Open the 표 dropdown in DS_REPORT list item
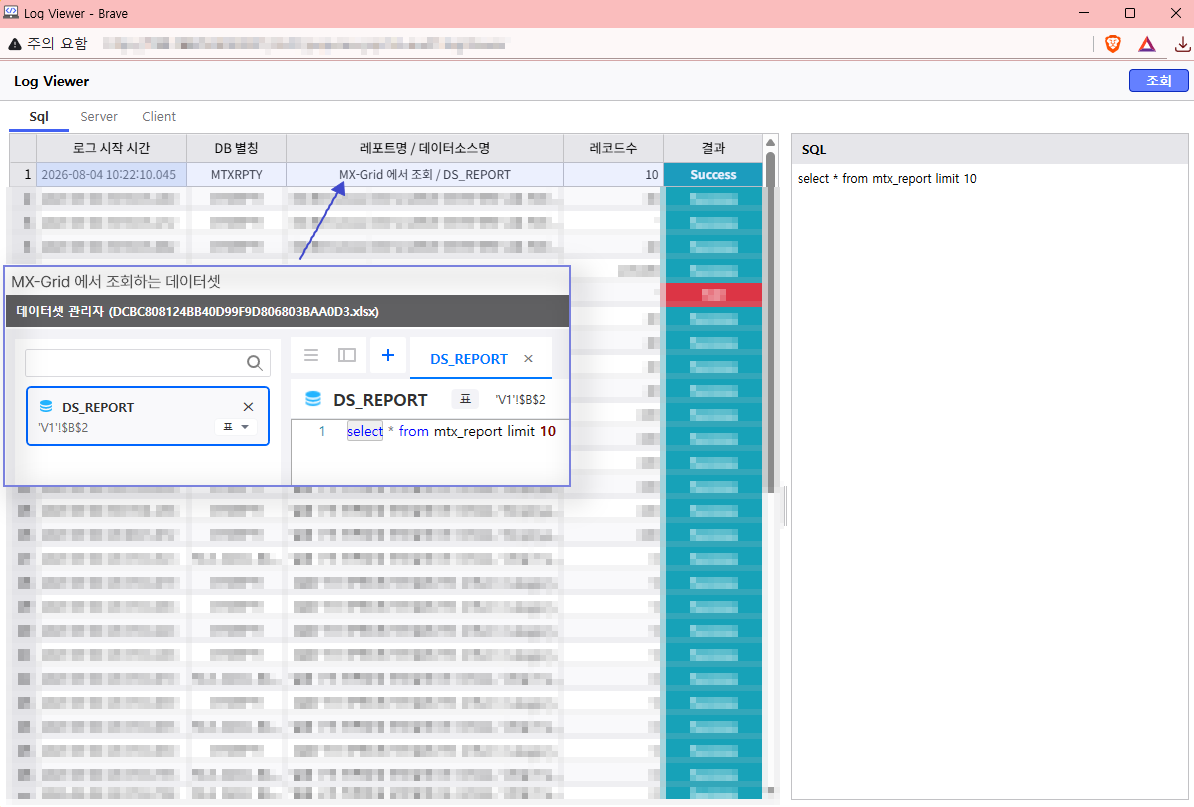Screen dimensions: 1194x807 click(235, 427)
